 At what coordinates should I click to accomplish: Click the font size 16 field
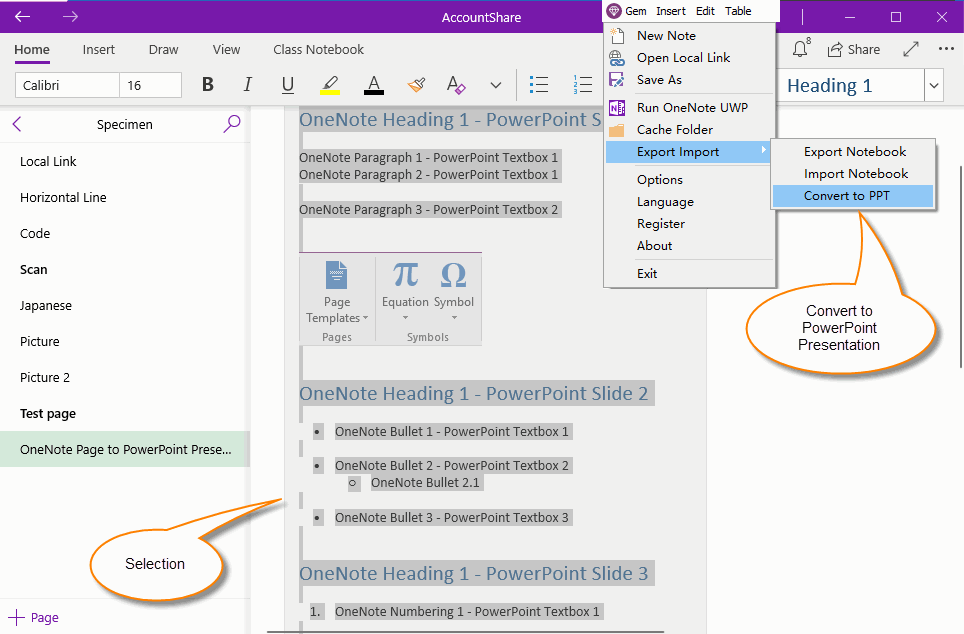(150, 85)
